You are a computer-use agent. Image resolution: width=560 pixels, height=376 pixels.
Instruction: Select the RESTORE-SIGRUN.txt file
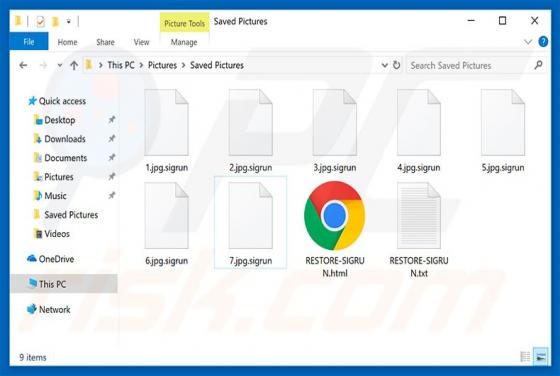pyautogui.click(x=419, y=229)
